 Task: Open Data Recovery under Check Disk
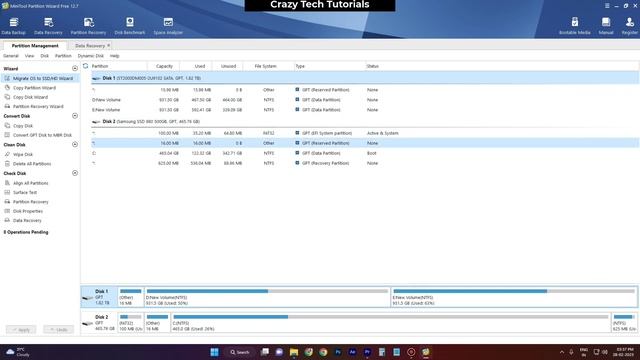click(x=27, y=220)
